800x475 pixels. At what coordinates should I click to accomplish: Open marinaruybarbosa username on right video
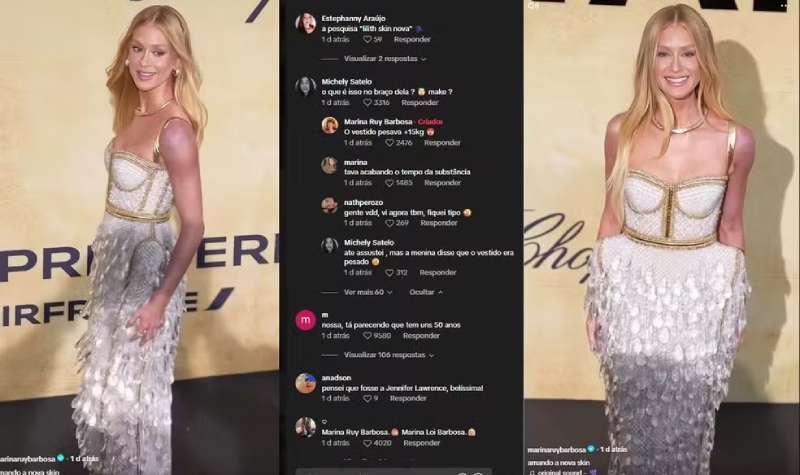tap(557, 450)
